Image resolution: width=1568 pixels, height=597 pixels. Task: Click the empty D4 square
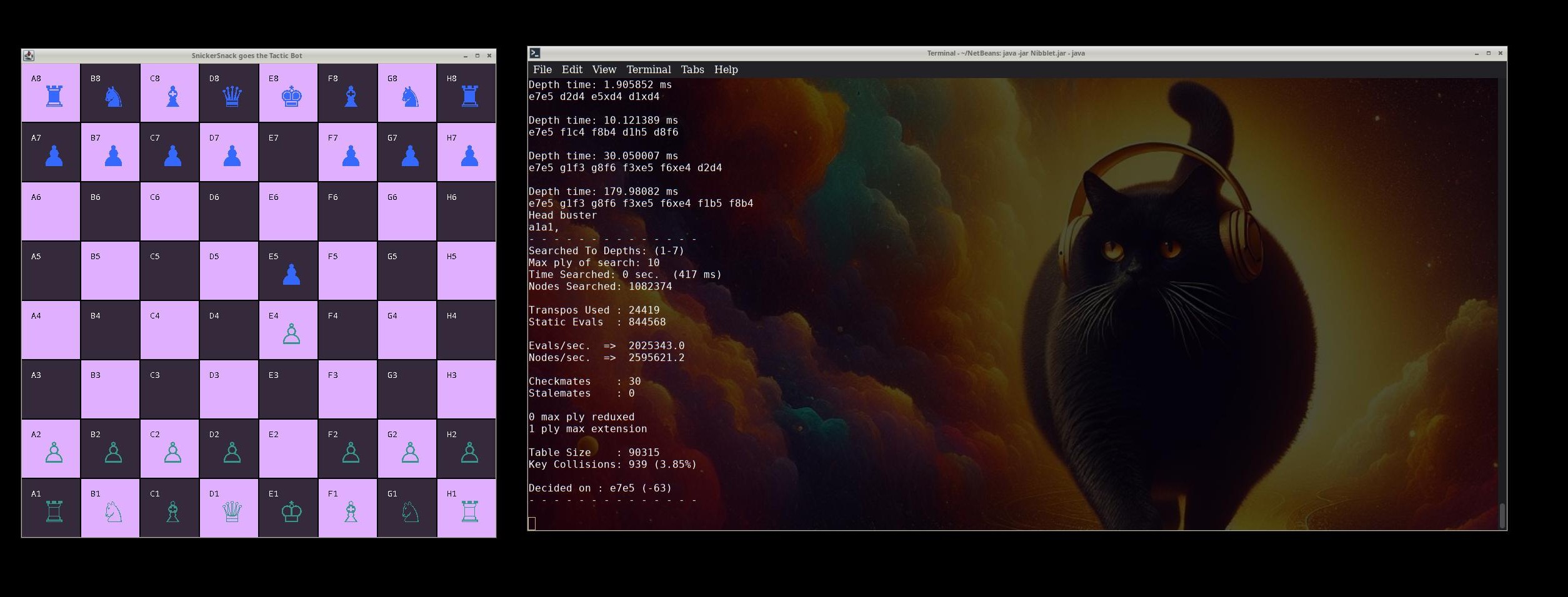click(229, 330)
